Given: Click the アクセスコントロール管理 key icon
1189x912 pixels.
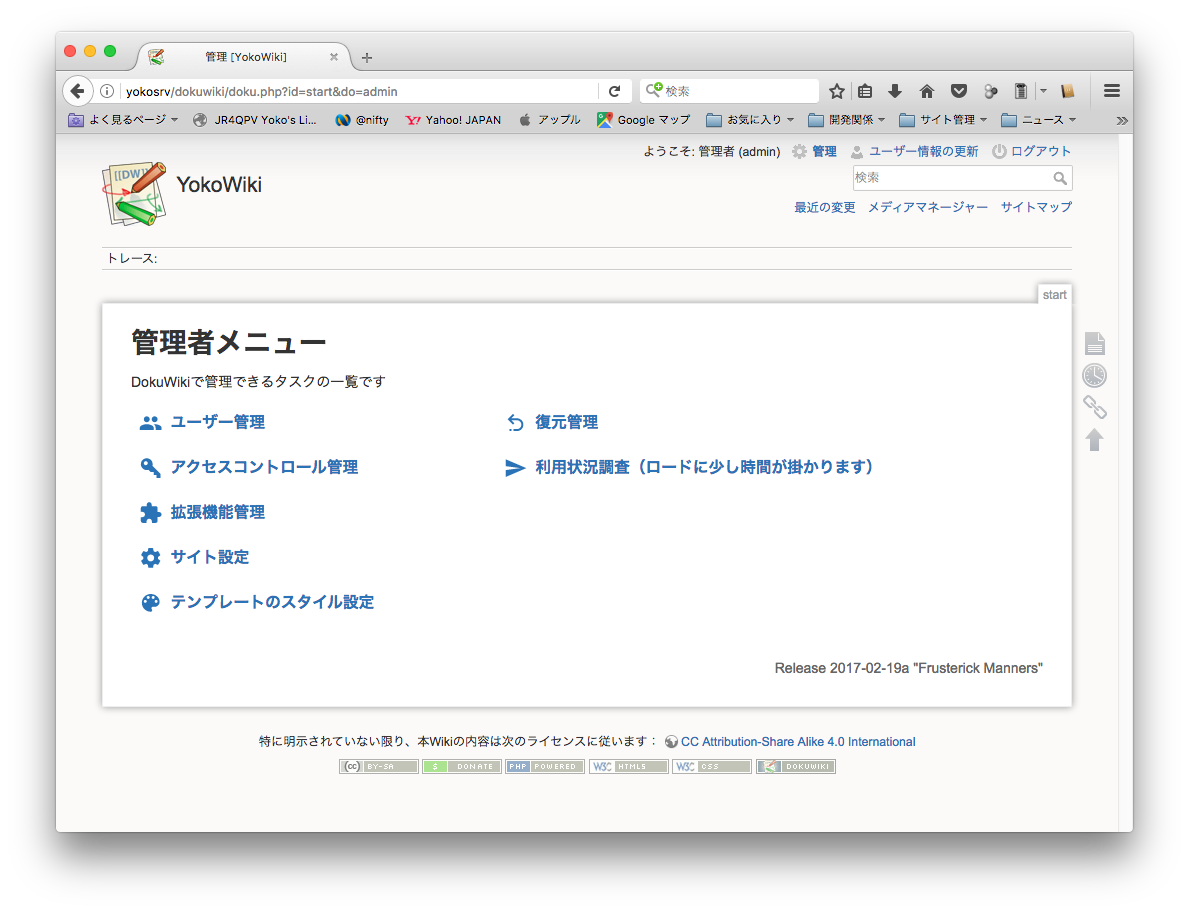Looking at the screenshot, I should click(x=150, y=468).
